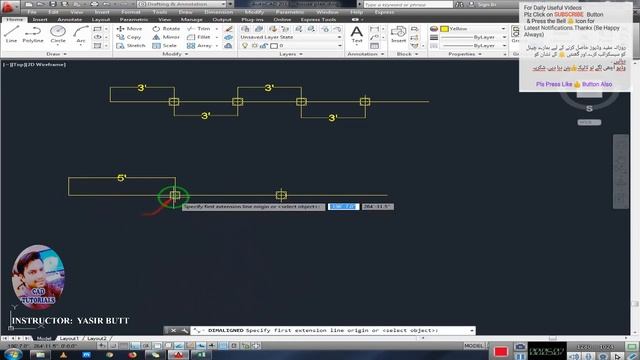The image size is (640, 360).
Task: Click the Scale button
Action: pyautogui.click(x=164, y=46)
